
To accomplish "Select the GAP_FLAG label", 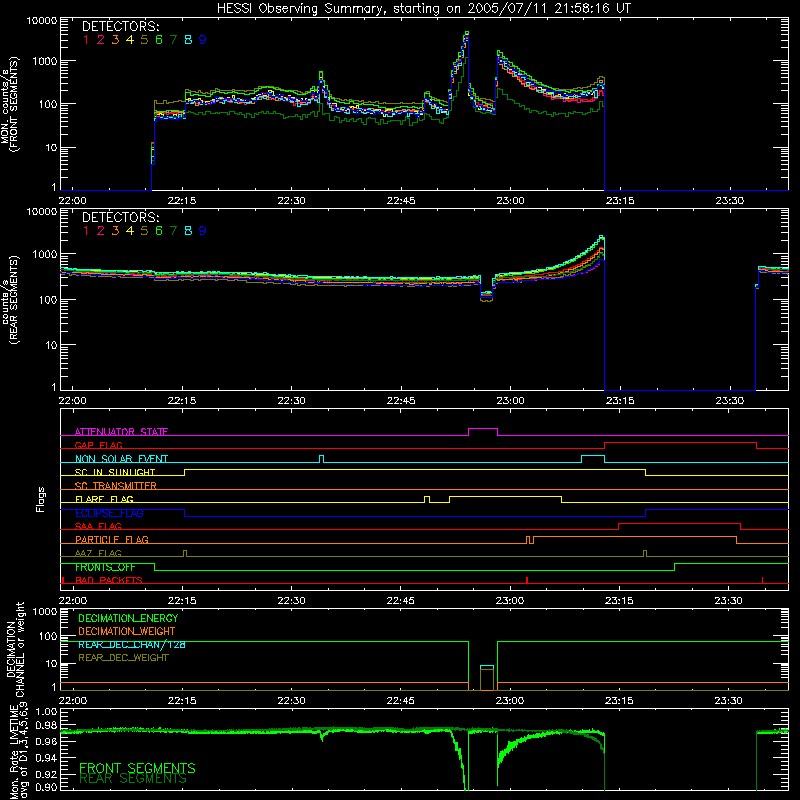I will point(98,445).
